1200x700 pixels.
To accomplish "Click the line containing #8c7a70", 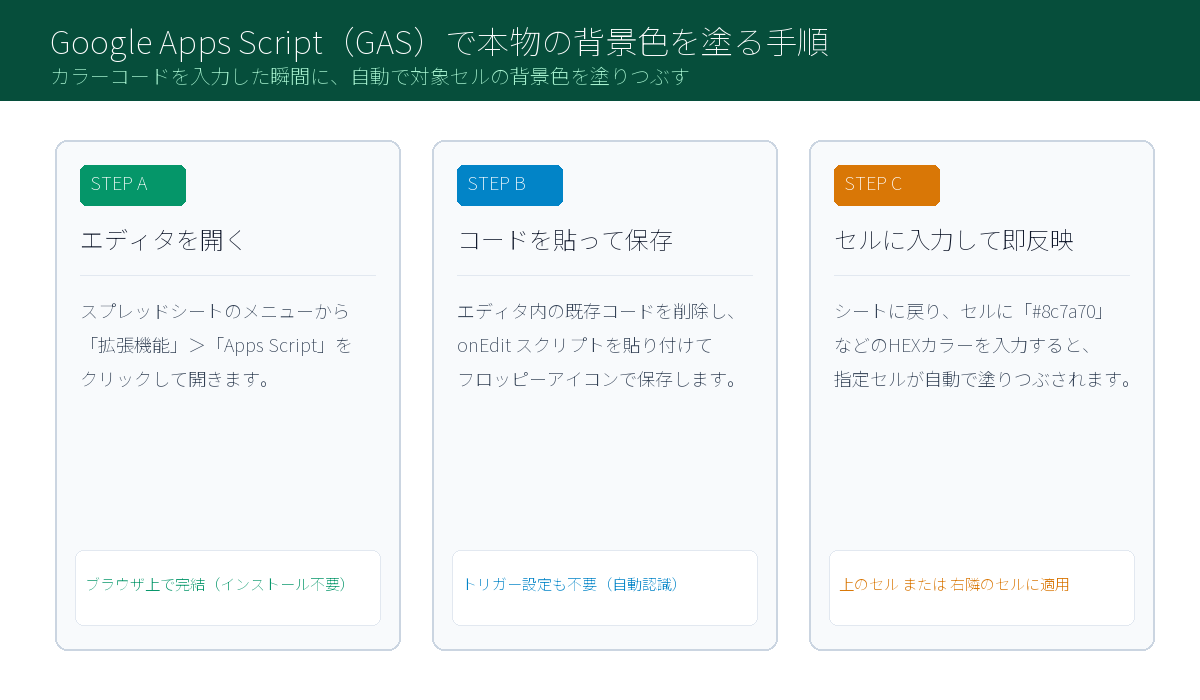I will point(968,312).
